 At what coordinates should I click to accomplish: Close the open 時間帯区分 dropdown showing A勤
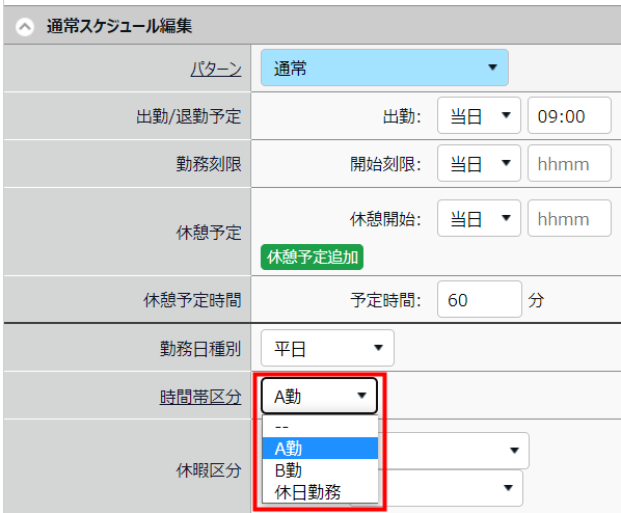pyautogui.click(x=319, y=396)
